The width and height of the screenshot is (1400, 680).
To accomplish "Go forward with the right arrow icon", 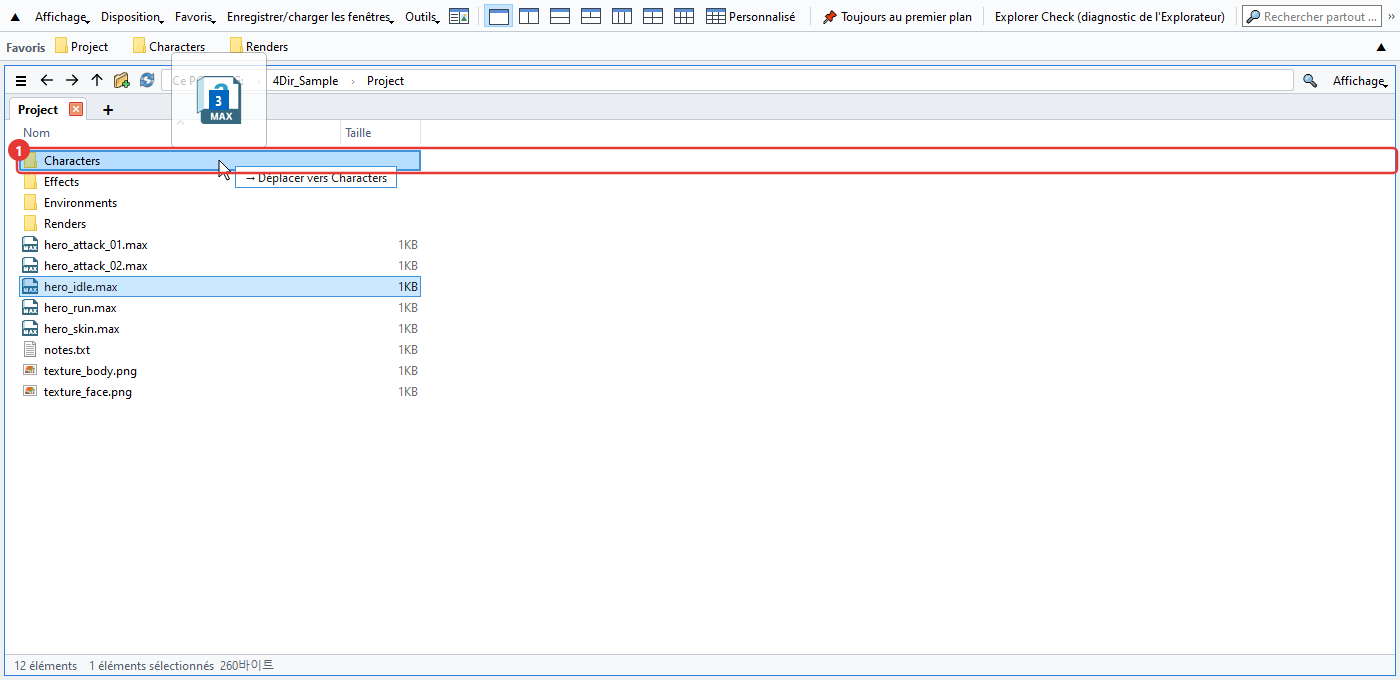I will (x=72, y=81).
